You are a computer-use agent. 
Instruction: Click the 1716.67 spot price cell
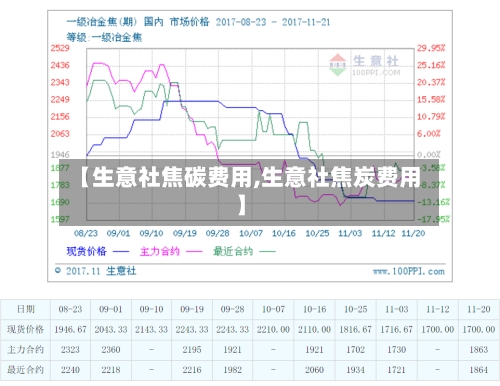coord(397,329)
